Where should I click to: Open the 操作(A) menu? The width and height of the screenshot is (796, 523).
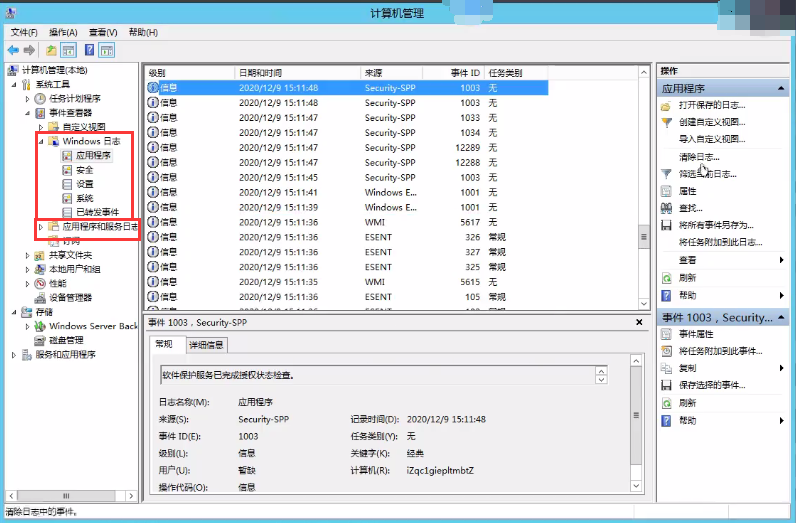[63, 33]
